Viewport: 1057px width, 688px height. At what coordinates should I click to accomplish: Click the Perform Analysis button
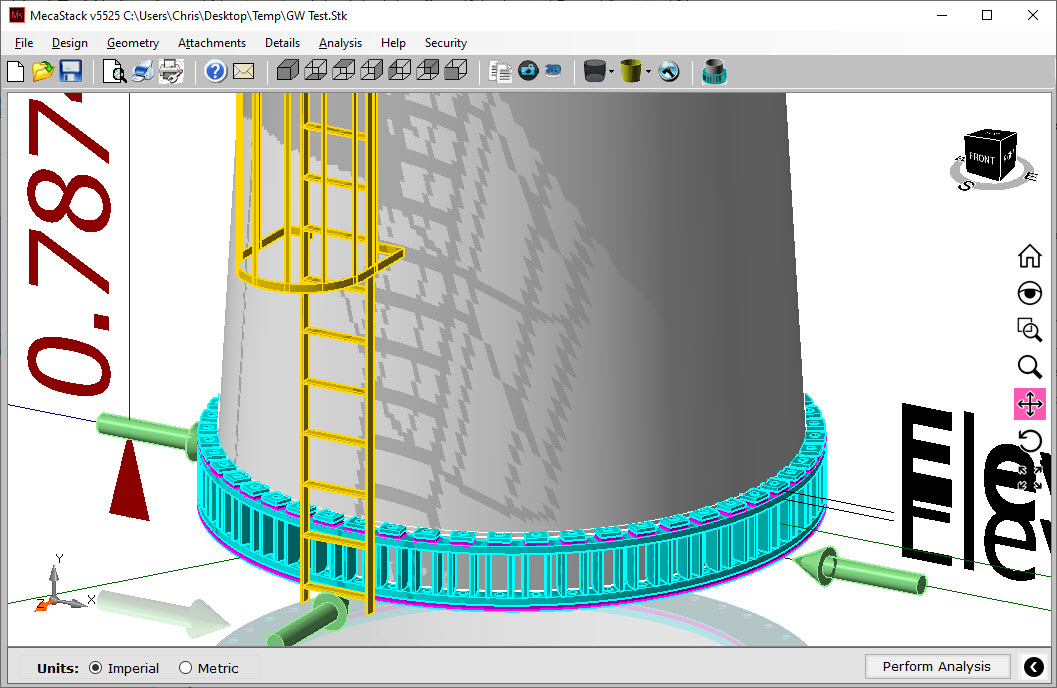pyautogui.click(x=937, y=666)
